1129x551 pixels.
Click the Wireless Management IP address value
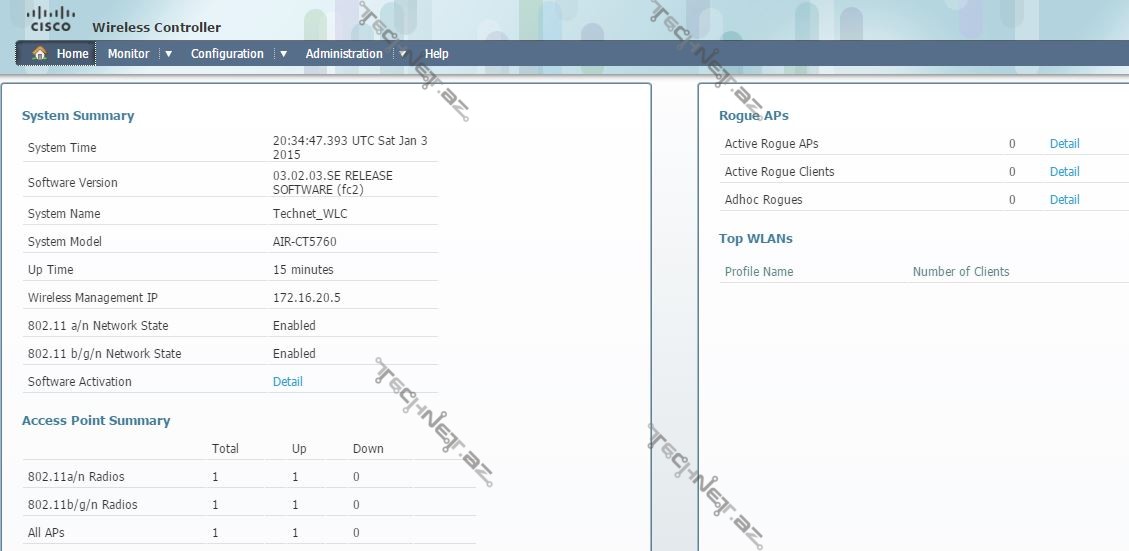[x=306, y=298]
